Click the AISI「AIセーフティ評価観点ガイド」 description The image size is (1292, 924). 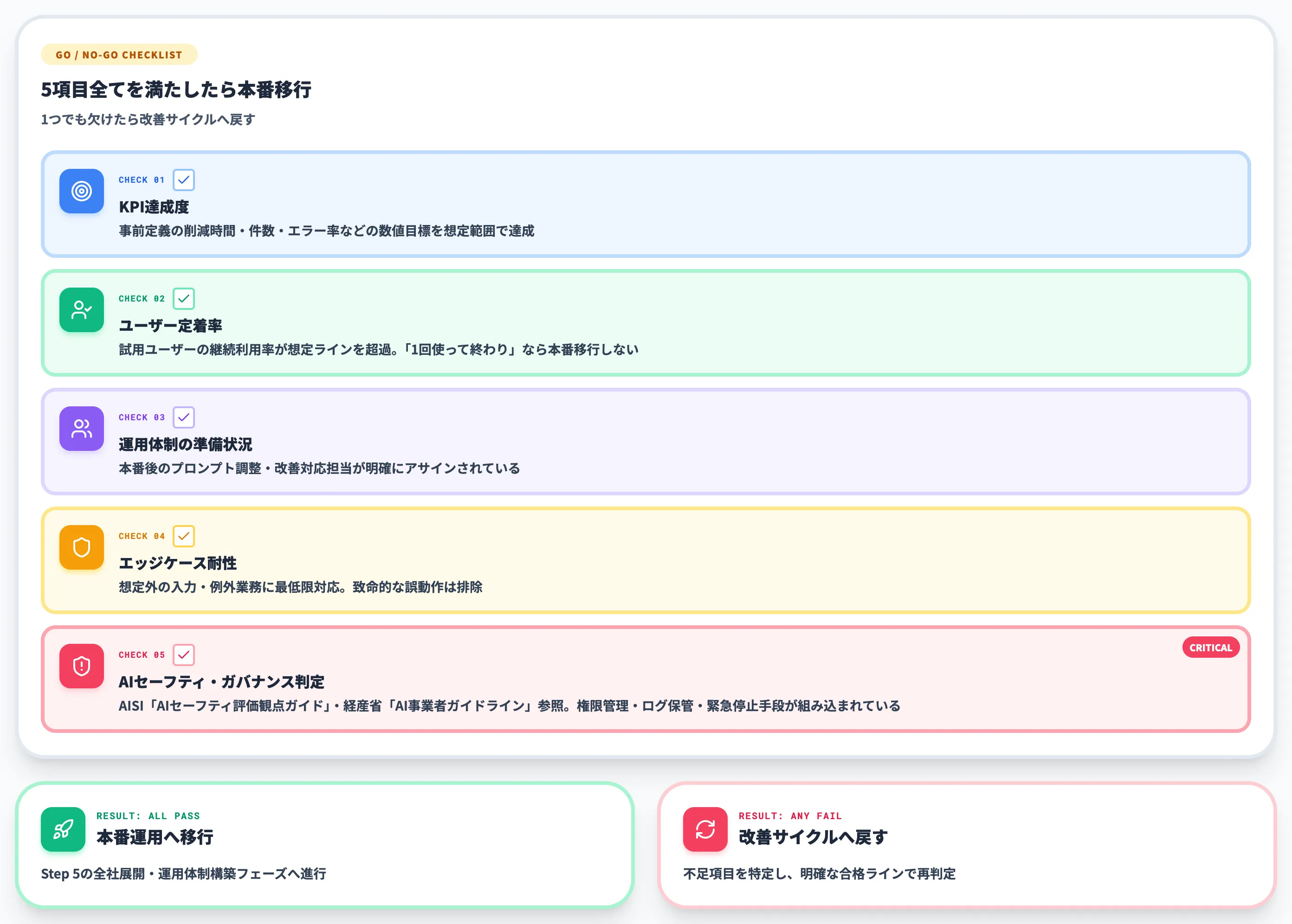(x=510, y=706)
